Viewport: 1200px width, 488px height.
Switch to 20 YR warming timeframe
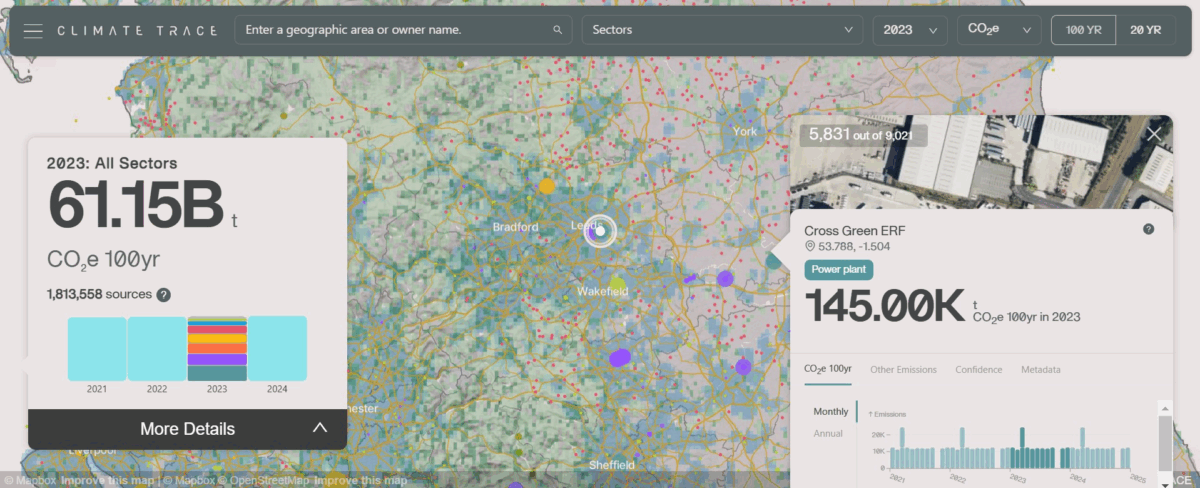pos(1145,30)
